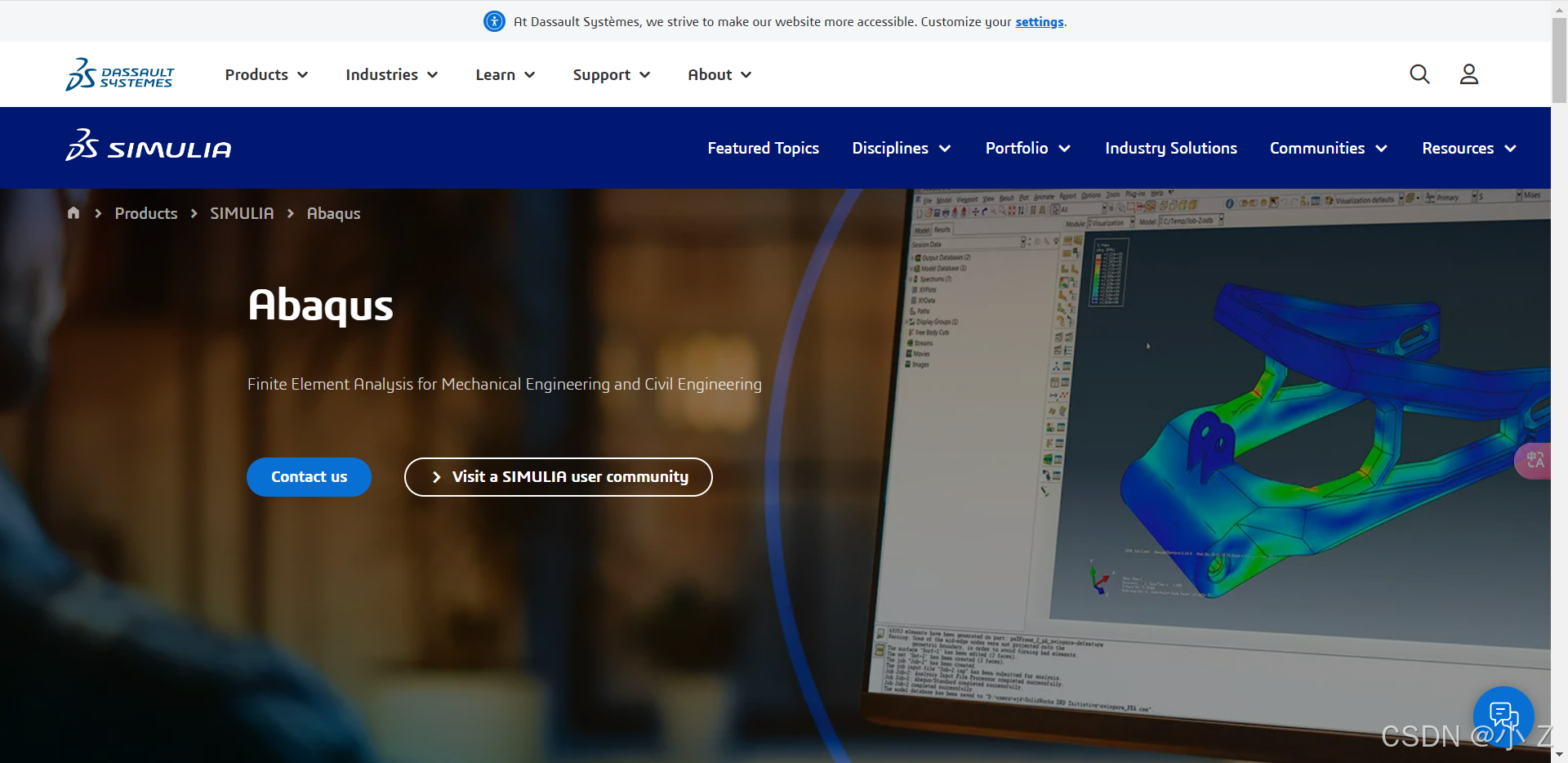The height and width of the screenshot is (763, 1568).
Task: Expand the Industries dropdown menu
Action: tap(392, 74)
